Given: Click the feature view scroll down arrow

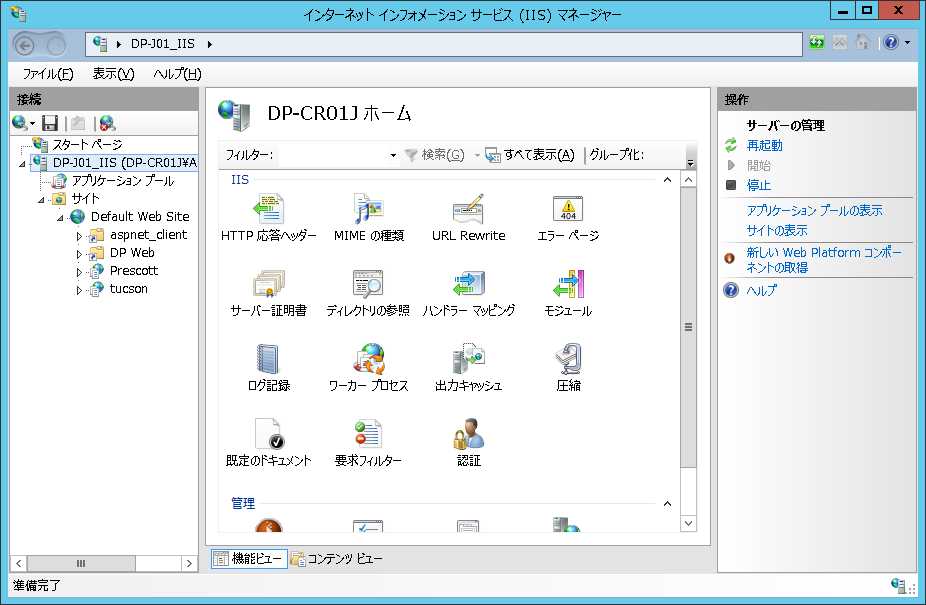Looking at the screenshot, I should coord(688,523).
